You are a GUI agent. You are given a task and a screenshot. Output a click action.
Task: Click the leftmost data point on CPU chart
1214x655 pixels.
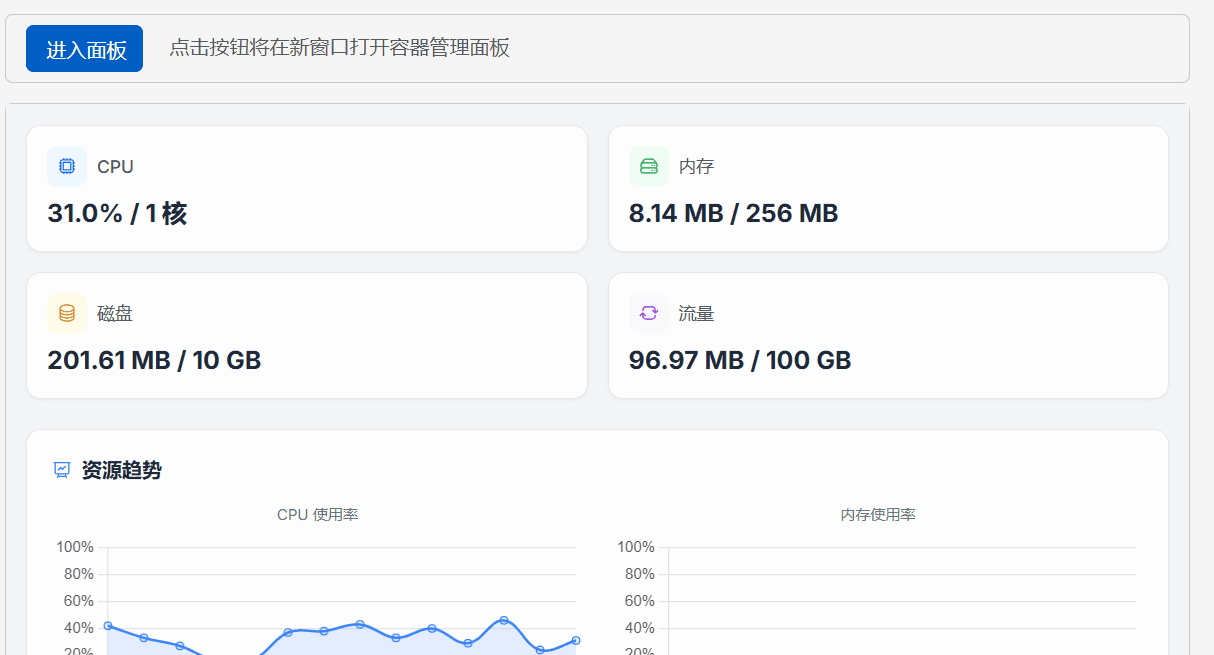108,626
